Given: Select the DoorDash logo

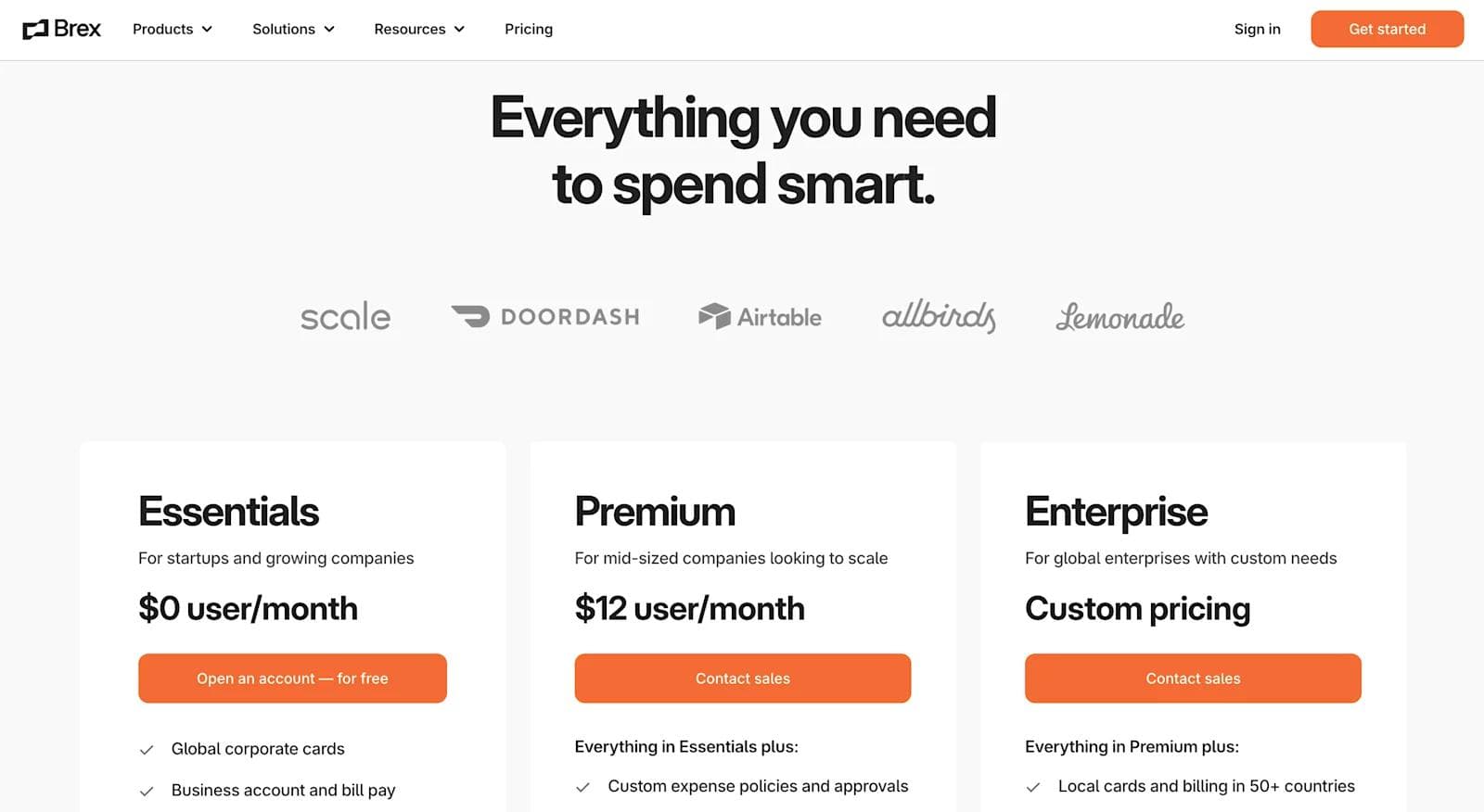Looking at the screenshot, I should pos(545,316).
